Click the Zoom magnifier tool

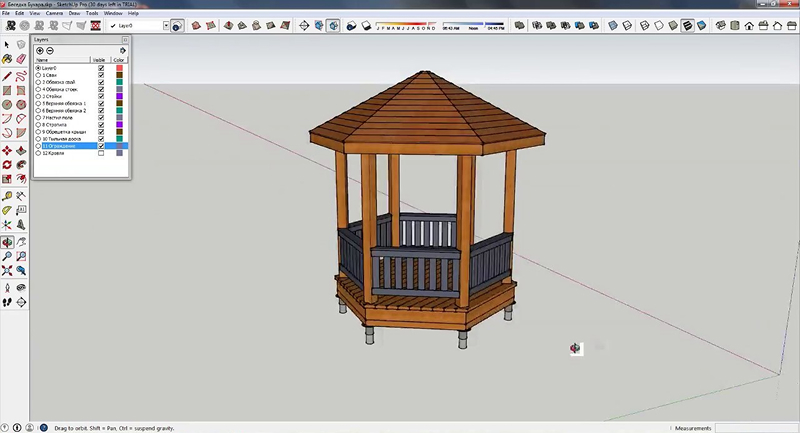tap(7, 257)
